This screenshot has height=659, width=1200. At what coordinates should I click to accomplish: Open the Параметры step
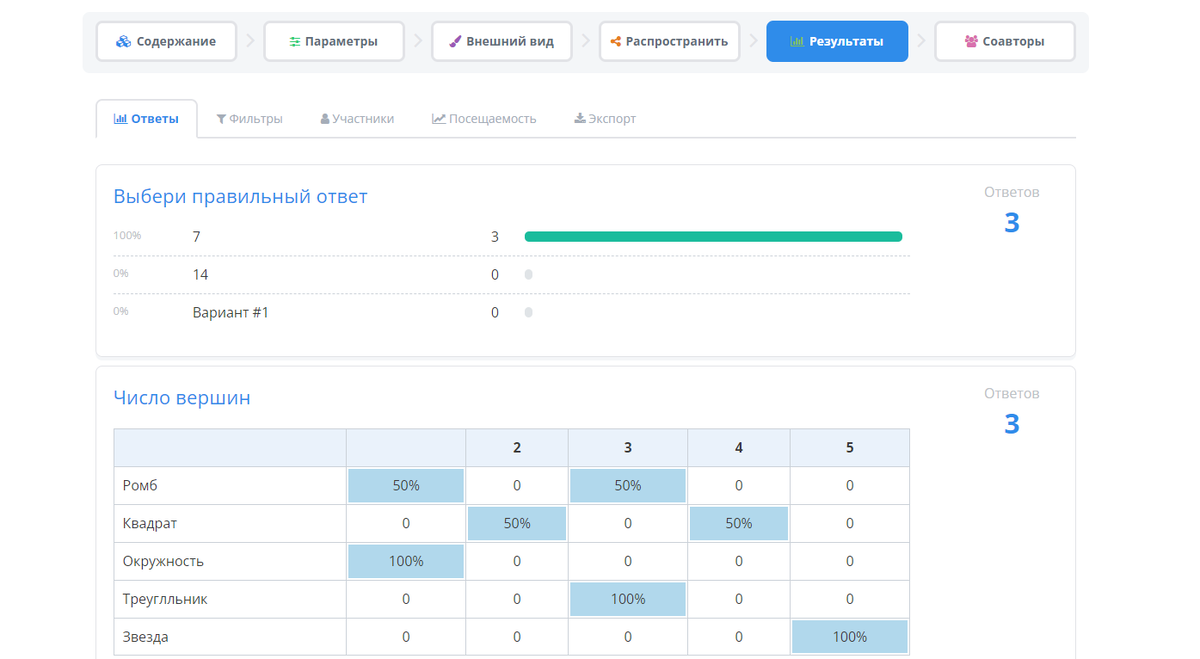pyautogui.click(x=334, y=42)
